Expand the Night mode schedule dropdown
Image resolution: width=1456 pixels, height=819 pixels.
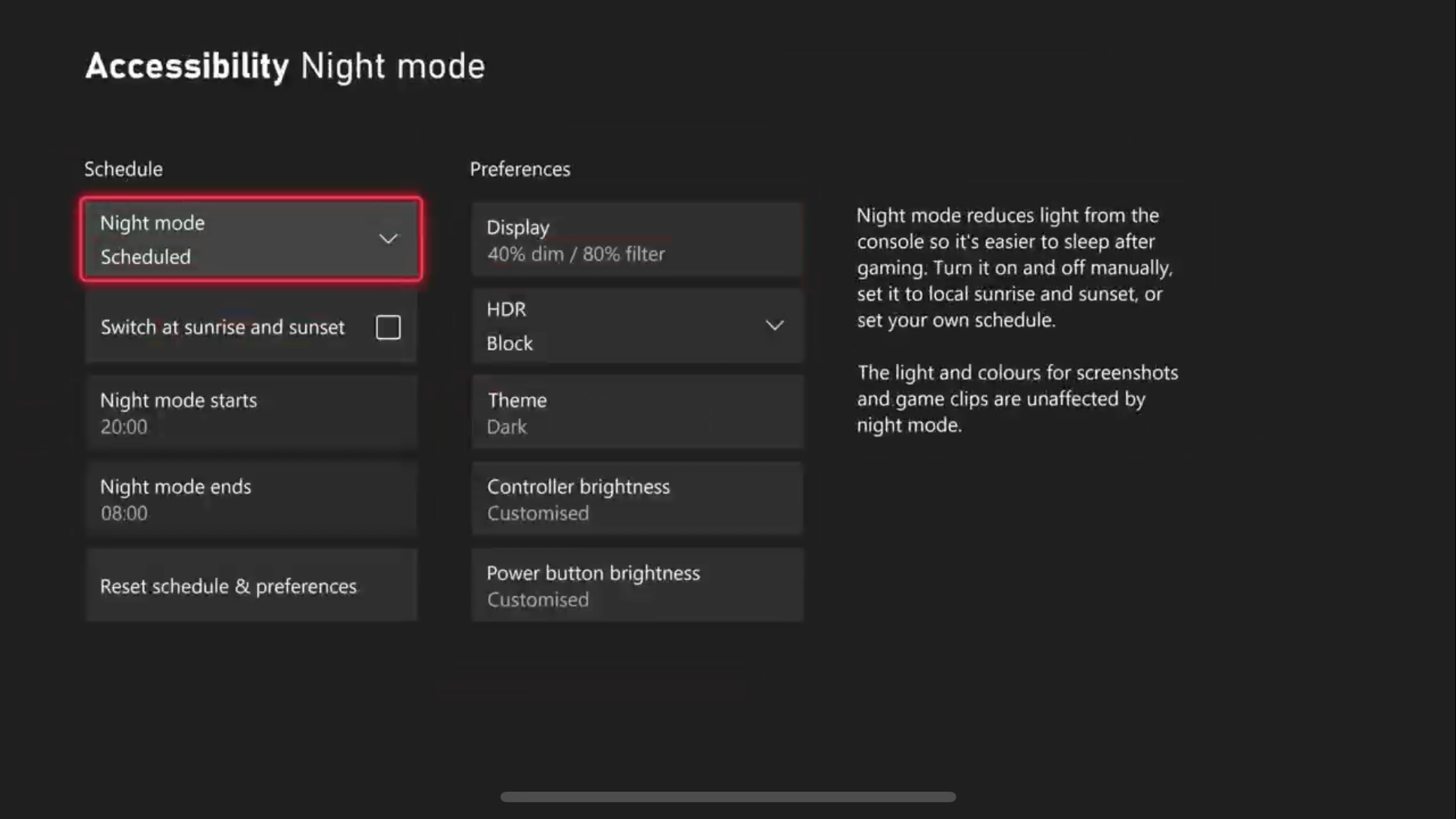pos(389,239)
